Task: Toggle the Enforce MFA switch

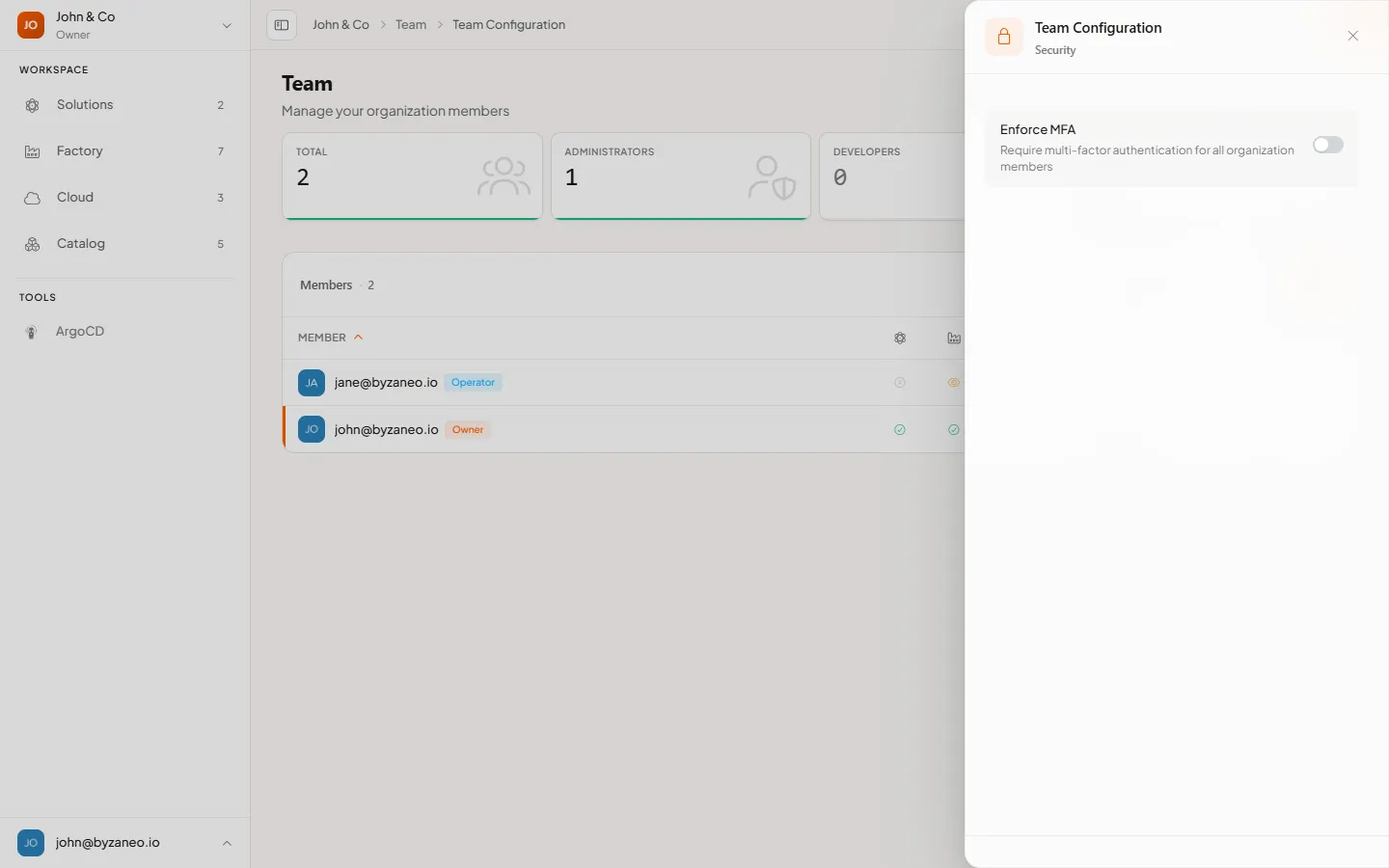Action: tap(1327, 145)
